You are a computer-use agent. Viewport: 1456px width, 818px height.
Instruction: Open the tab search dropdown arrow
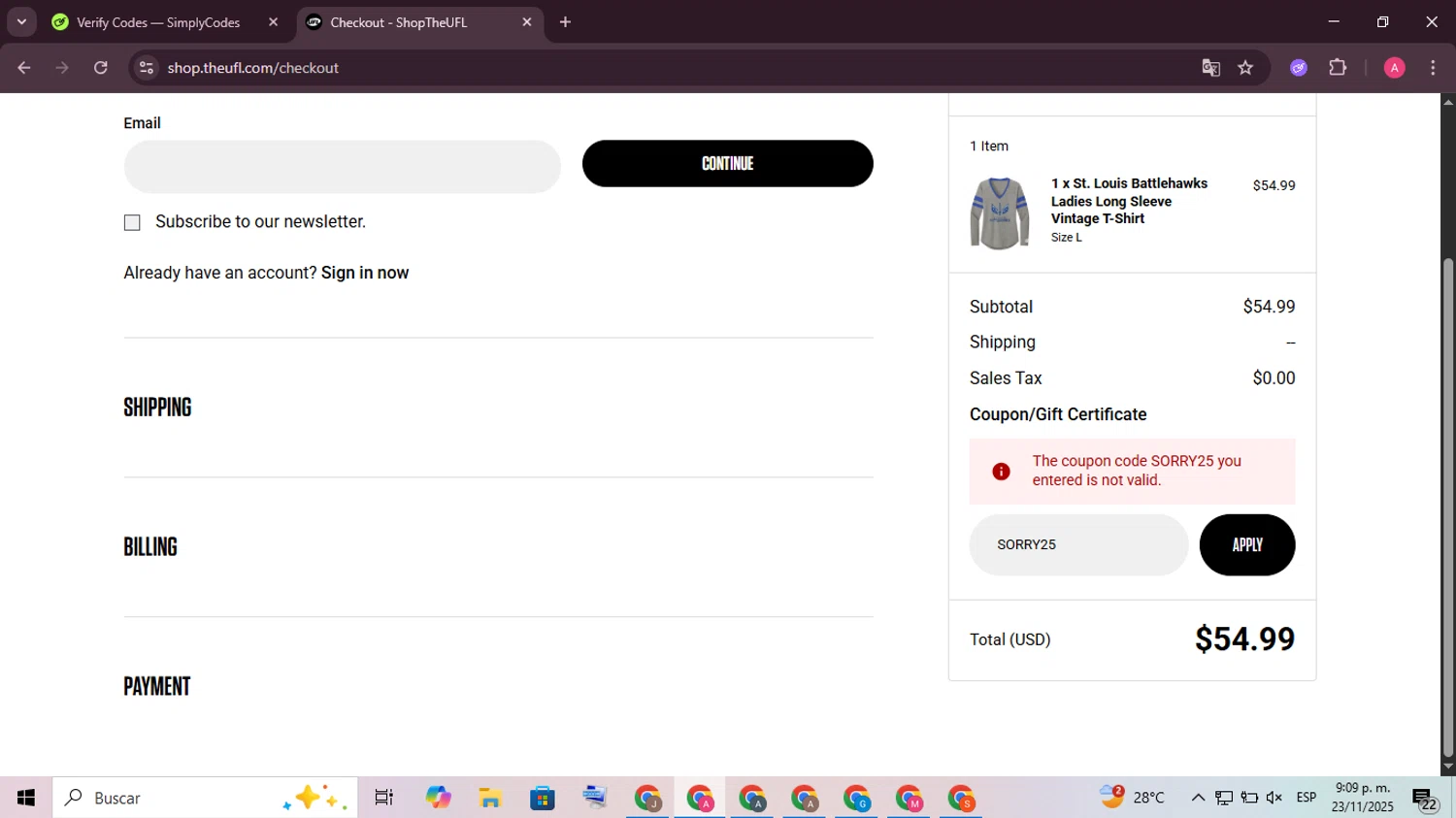[x=21, y=21]
